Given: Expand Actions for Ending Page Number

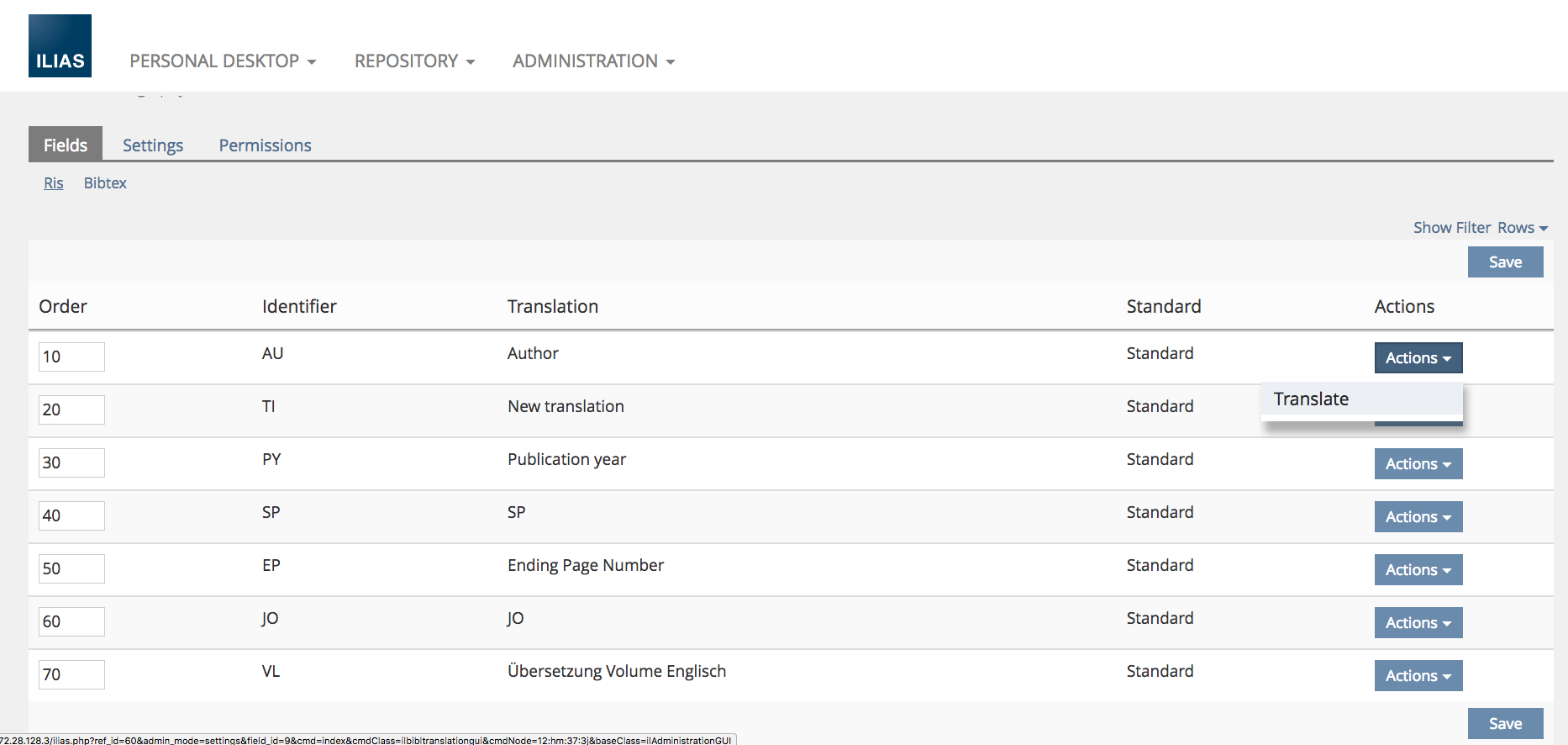Looking at the screenshot, I should click(x=1418, y=570).
